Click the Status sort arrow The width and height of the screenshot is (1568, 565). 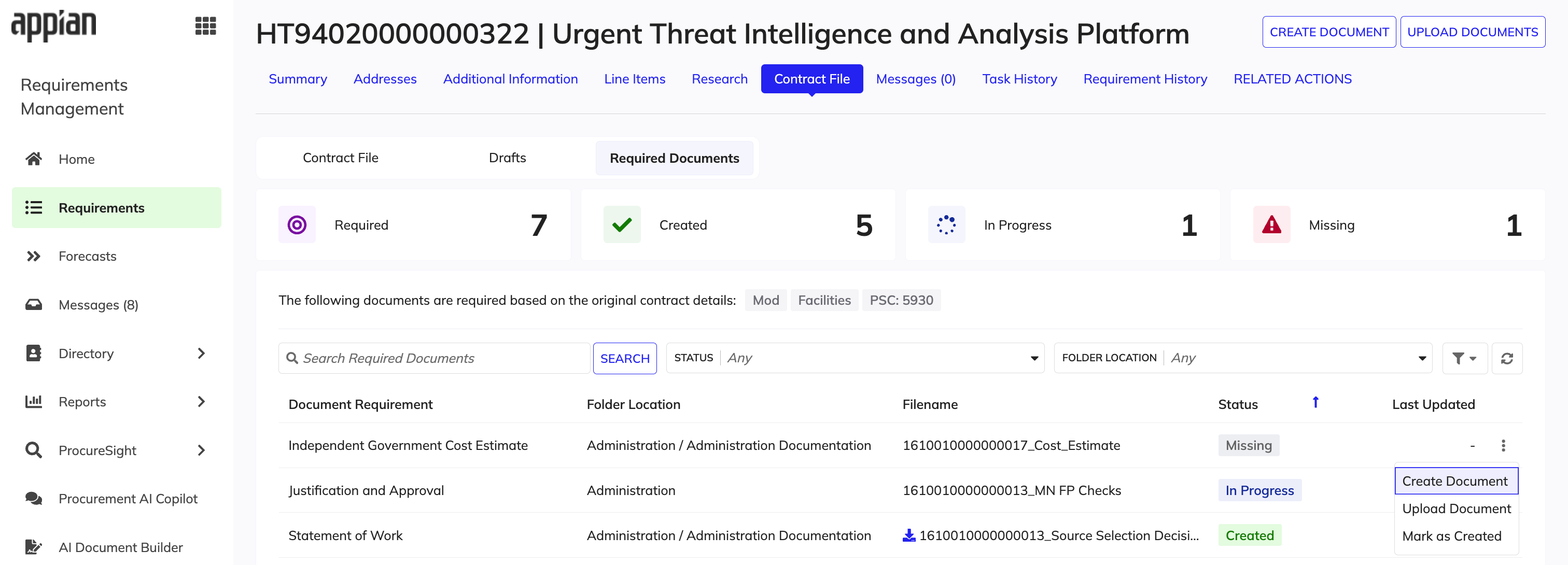pyautogui.click(x=1315, y=403)
